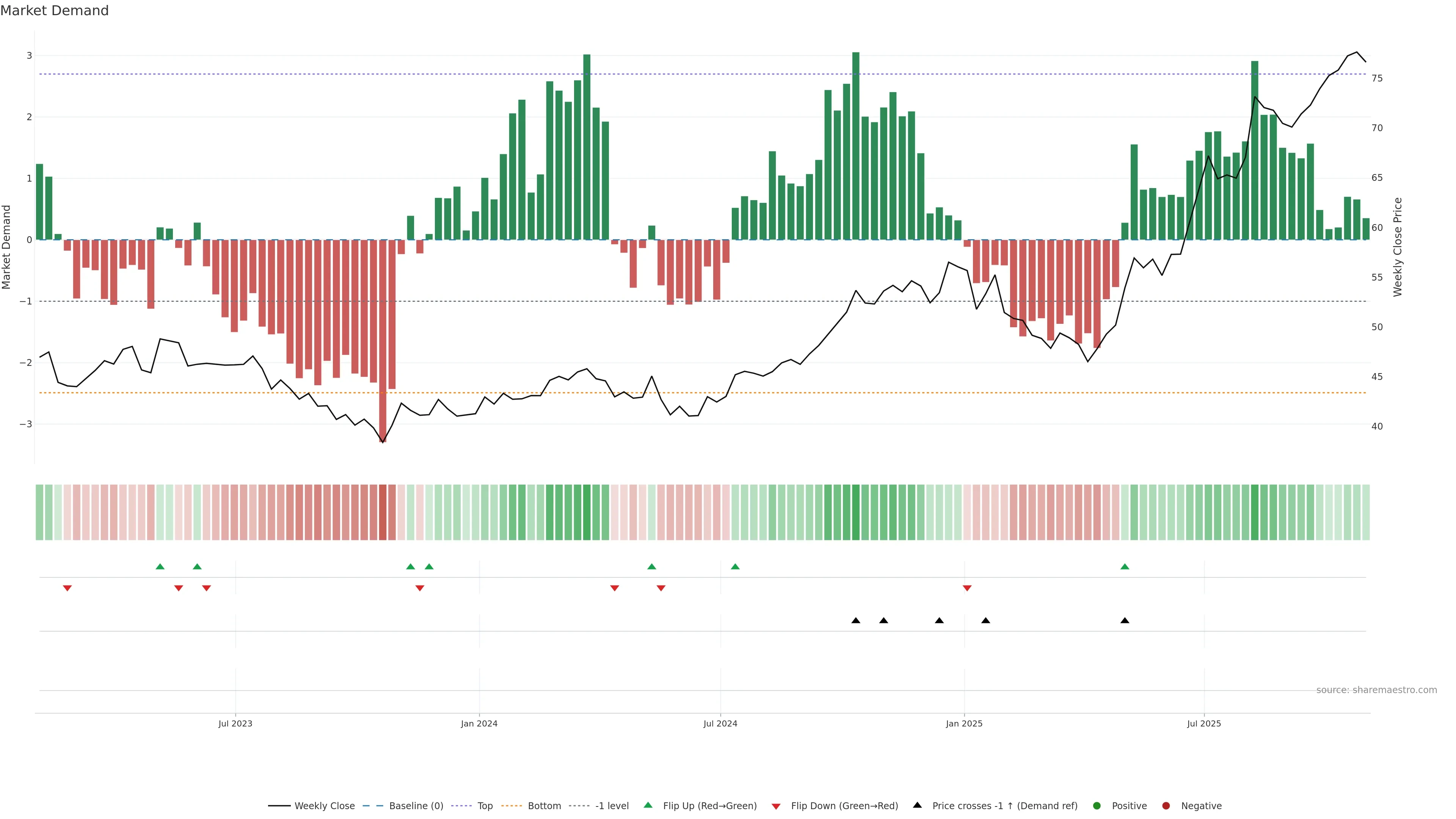The height and width of the screenshot is (819, 1456).
Task: Click the last black price-cross triangle marker
Action: click(1125, 621)
